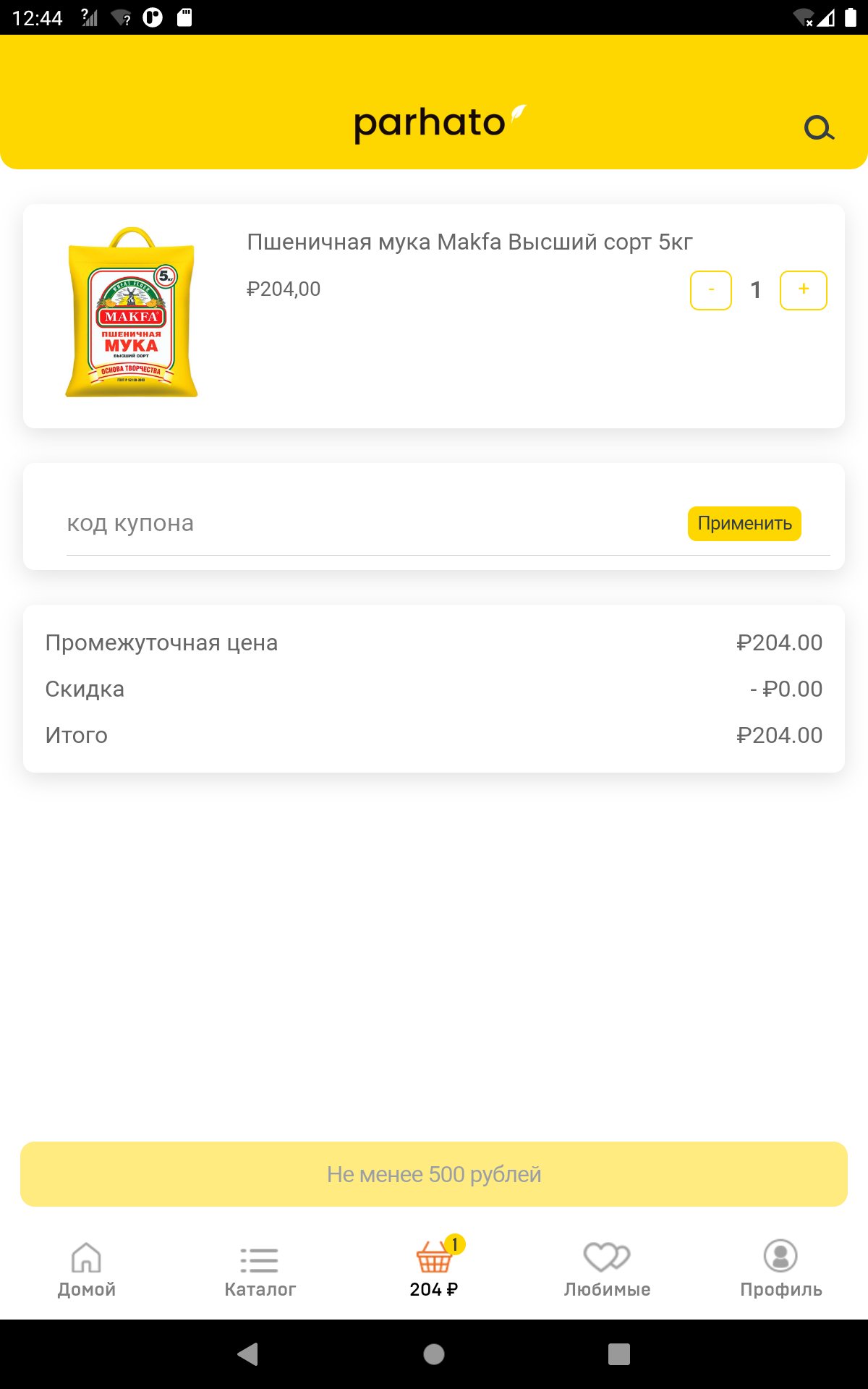Open Android recent apps square button
Image resolution: width=868 pixels, height=1389 pixels.
click(x=619, y=1354)
